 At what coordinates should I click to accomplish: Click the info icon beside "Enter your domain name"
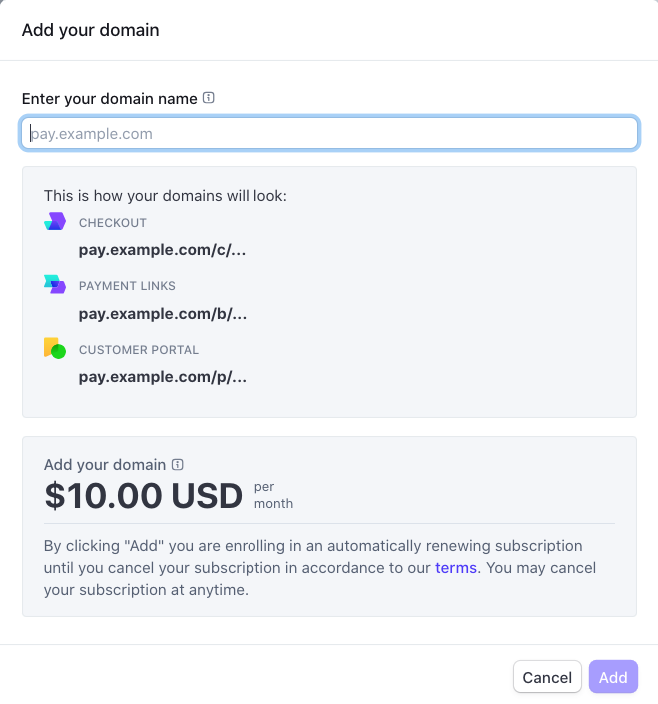209,98
